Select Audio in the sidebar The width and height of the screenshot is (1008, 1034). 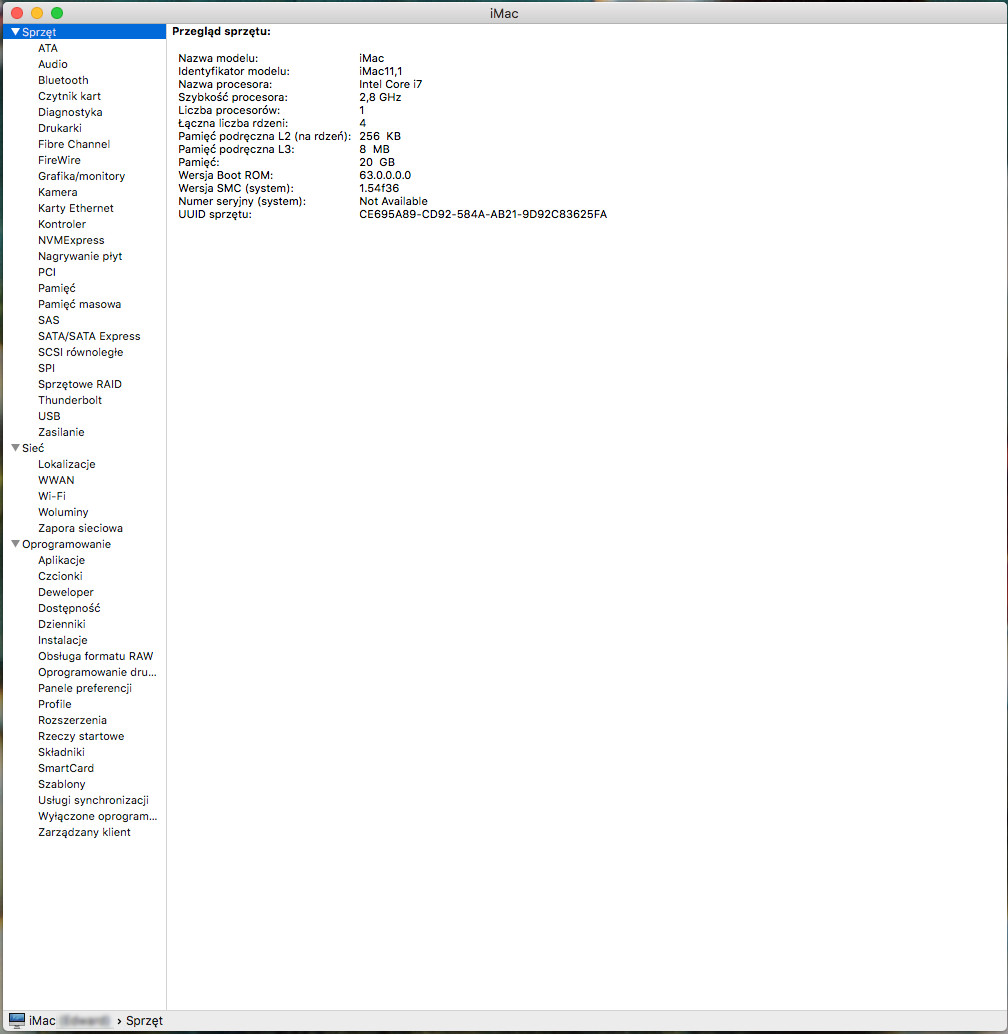point(53,64)
